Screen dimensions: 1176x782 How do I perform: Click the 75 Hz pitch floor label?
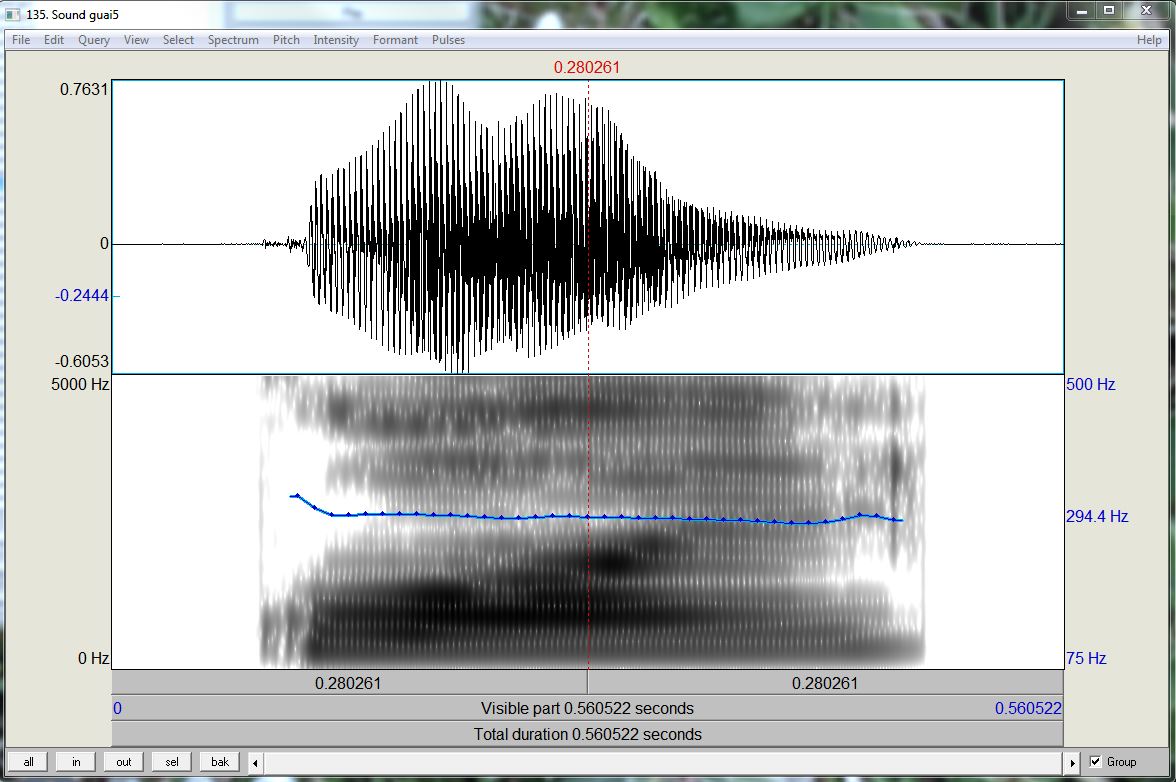click(x=1086, y=658)
